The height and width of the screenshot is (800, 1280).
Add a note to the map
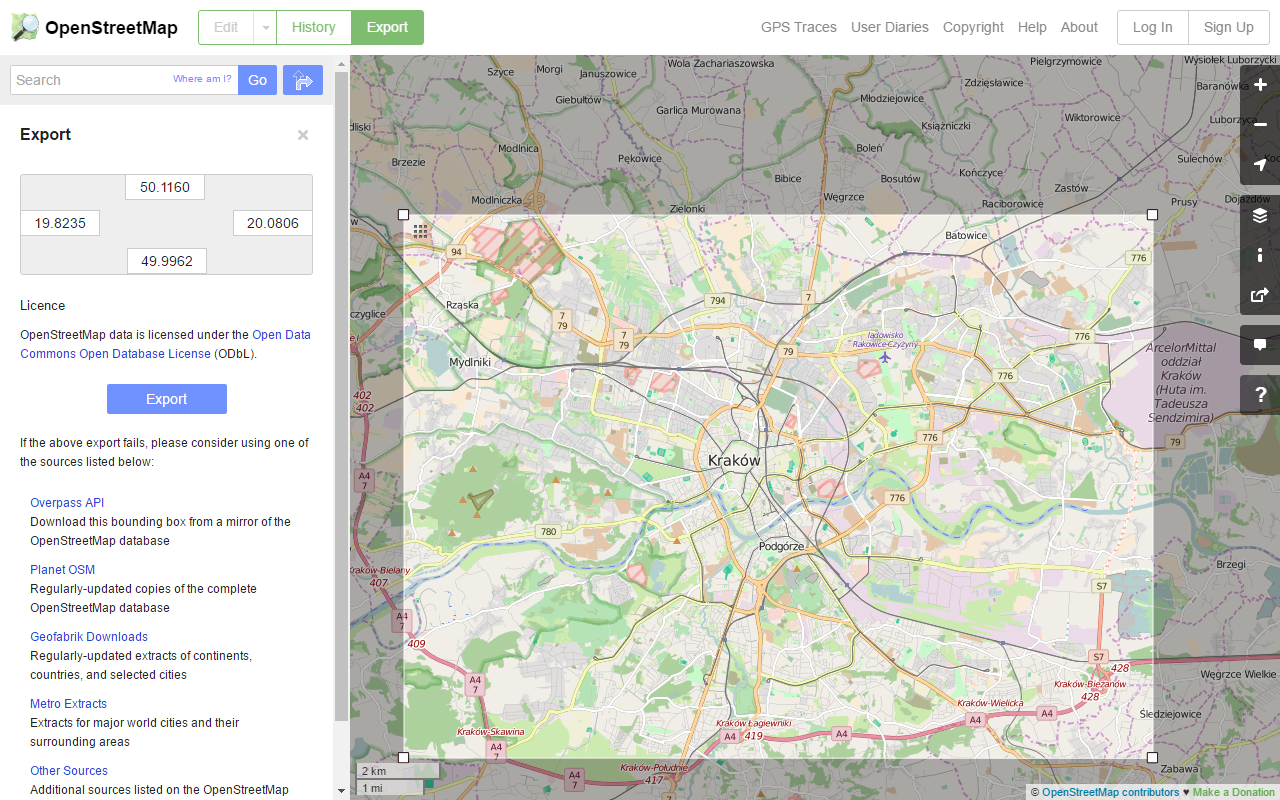1260,345
